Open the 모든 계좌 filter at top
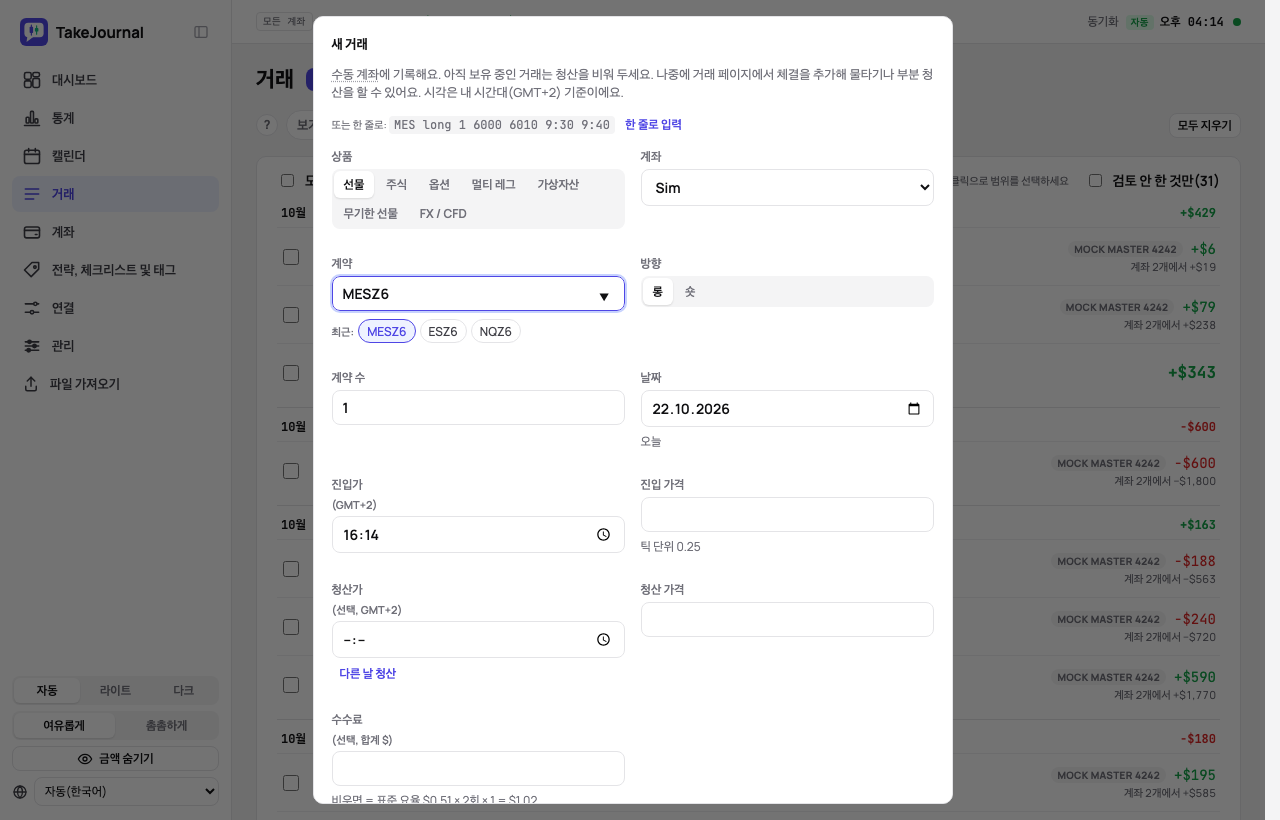Image resolution: width=1280 pixels, height=820 pixels. [283, 21]
